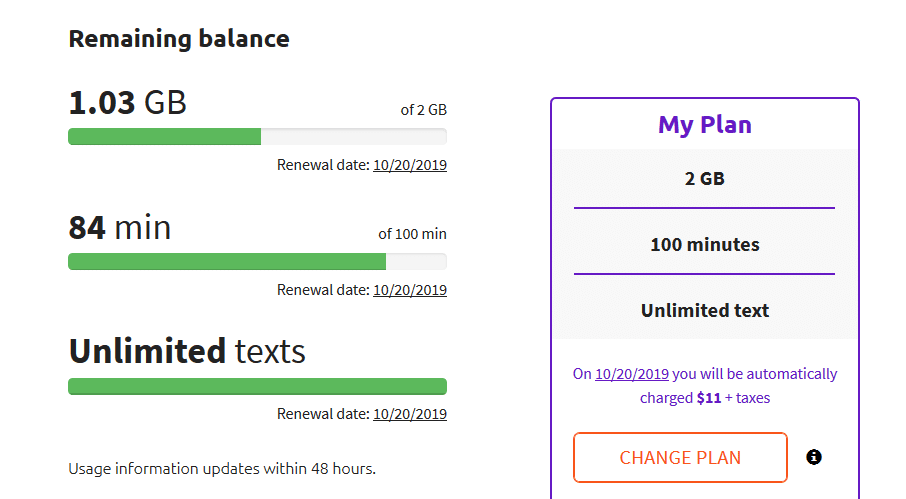
Task: Click the 'of 2 GB' label
Action: pyautogui.click(x=424, y=110)
